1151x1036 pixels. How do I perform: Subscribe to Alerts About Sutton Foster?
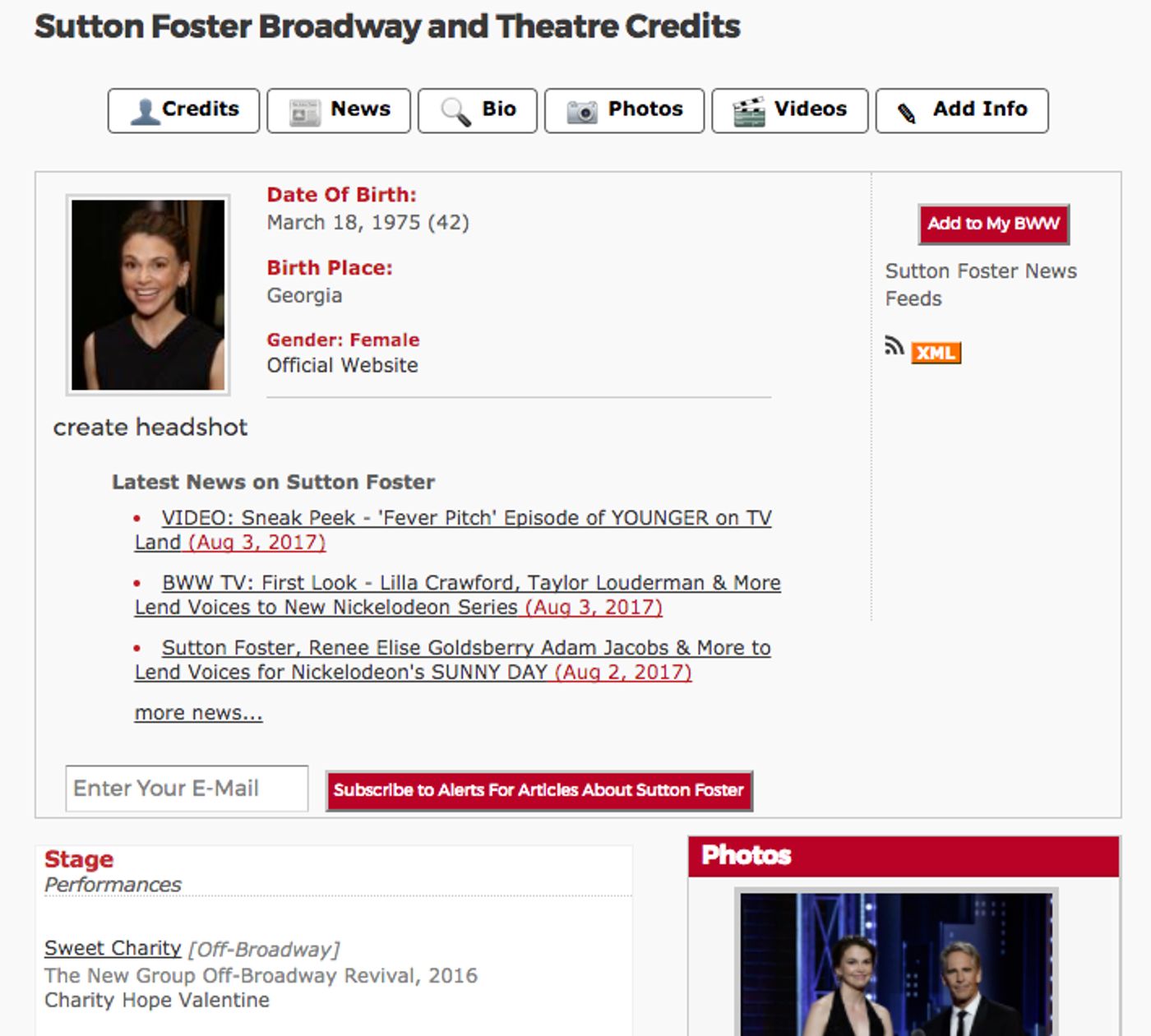539,789
